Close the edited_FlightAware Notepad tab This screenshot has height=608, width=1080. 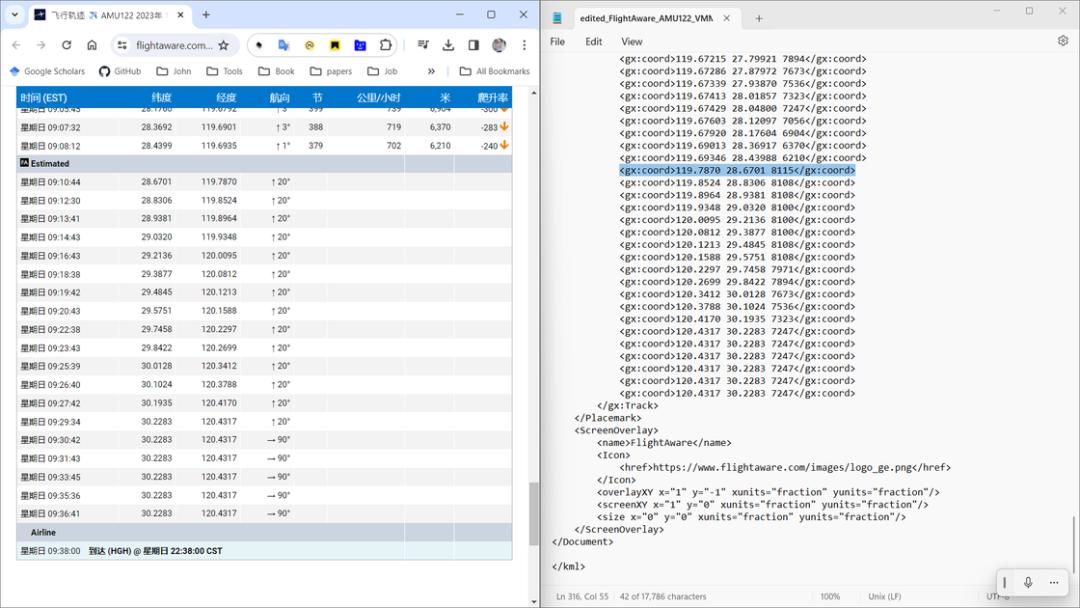point(727,19)
